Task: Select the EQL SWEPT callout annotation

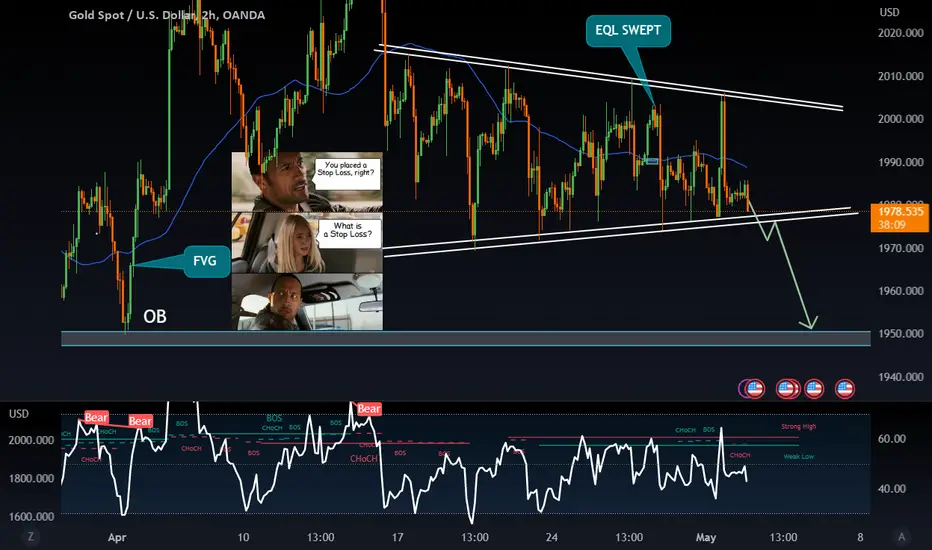Action: [628, 30]
